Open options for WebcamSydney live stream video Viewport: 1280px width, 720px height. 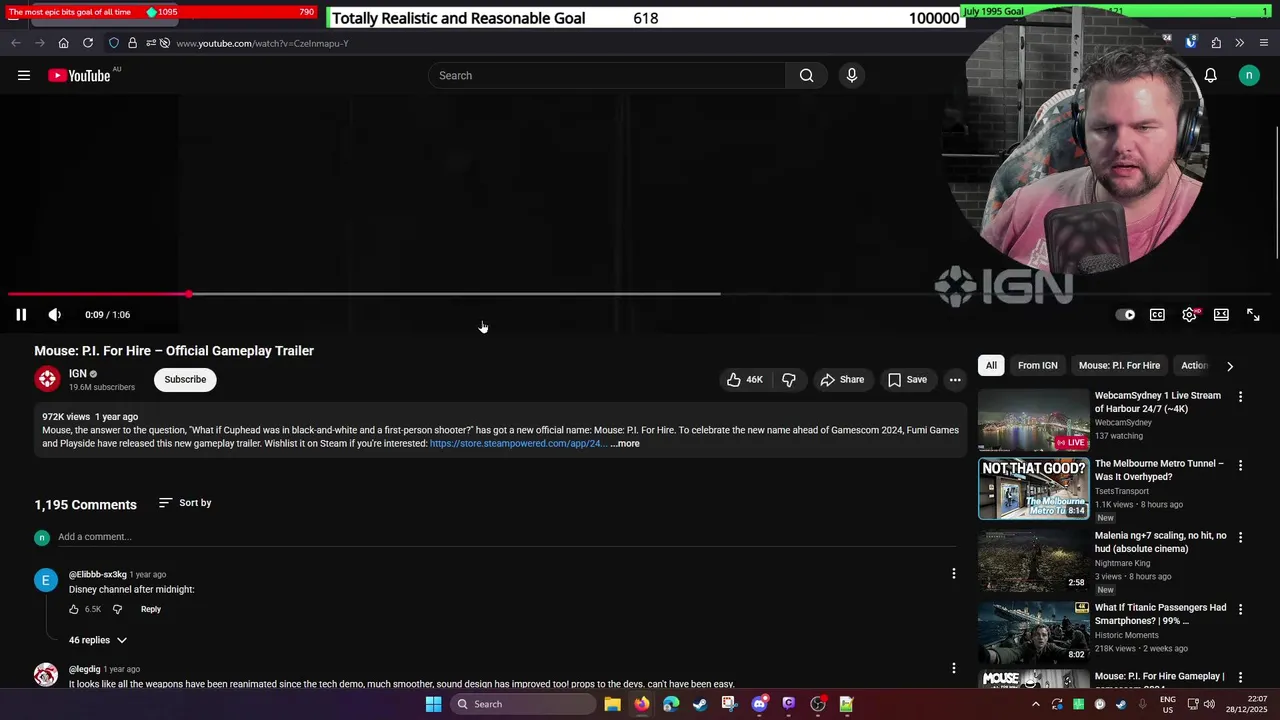pyautogui.click(x=1240, y=397)
